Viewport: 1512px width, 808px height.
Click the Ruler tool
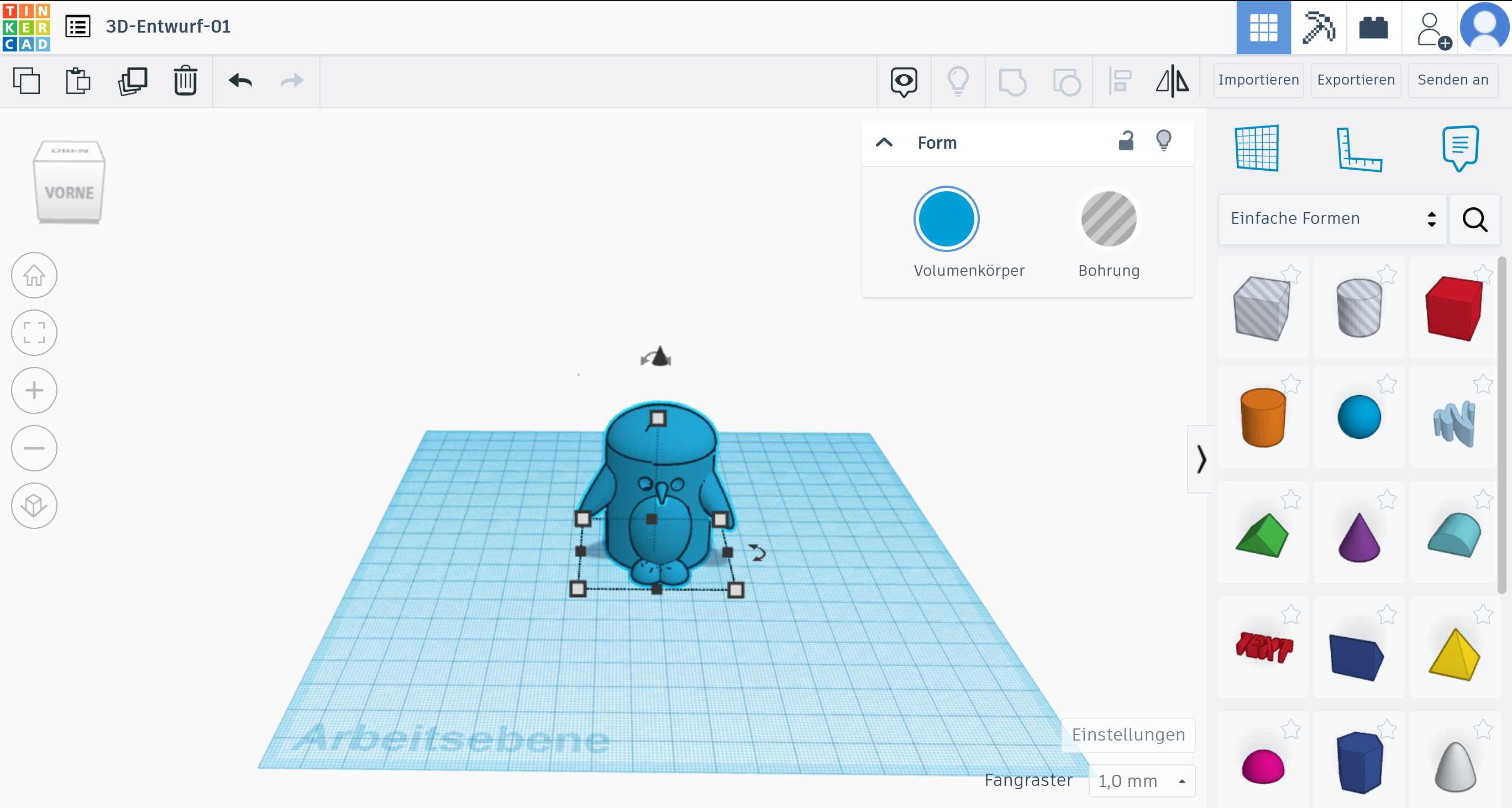coord(1359,149)
